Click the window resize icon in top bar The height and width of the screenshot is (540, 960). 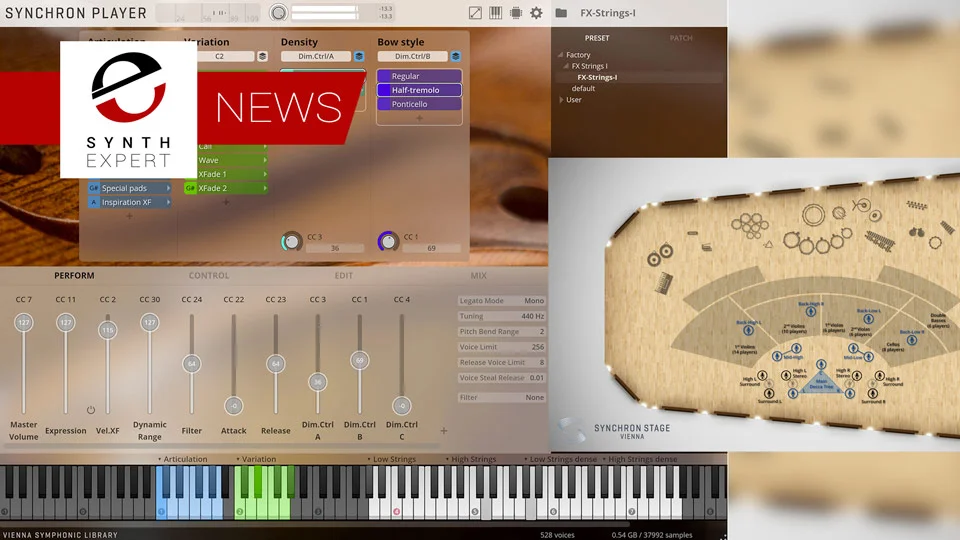(475, 12)
